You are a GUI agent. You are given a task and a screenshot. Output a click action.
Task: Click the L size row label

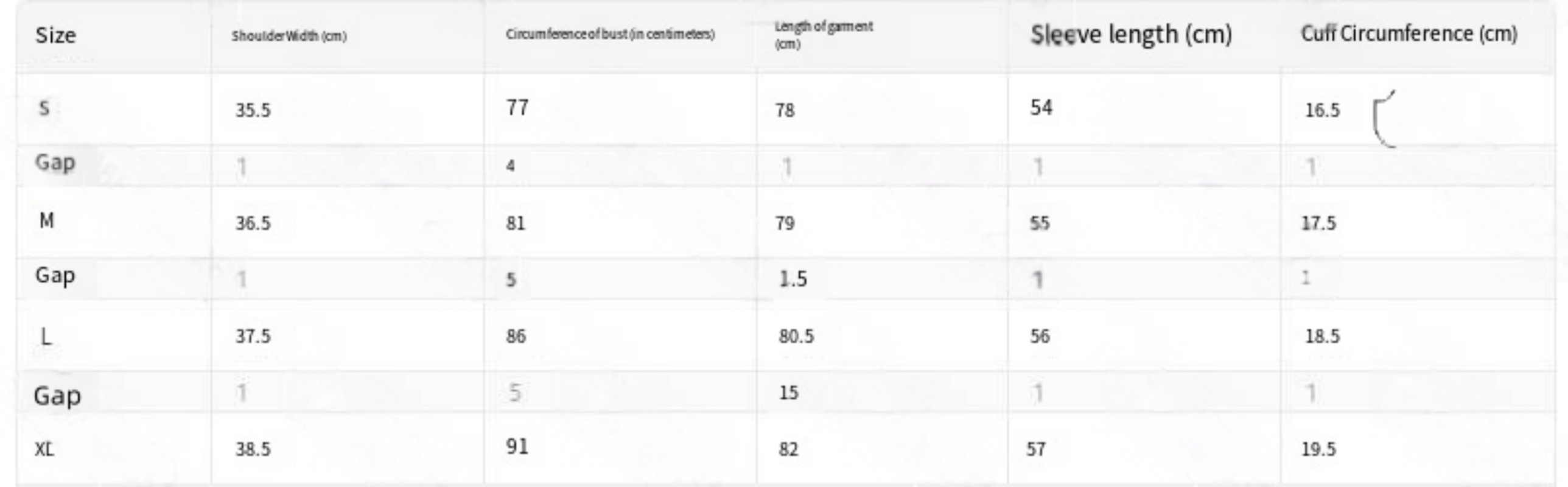coord(46,336)
